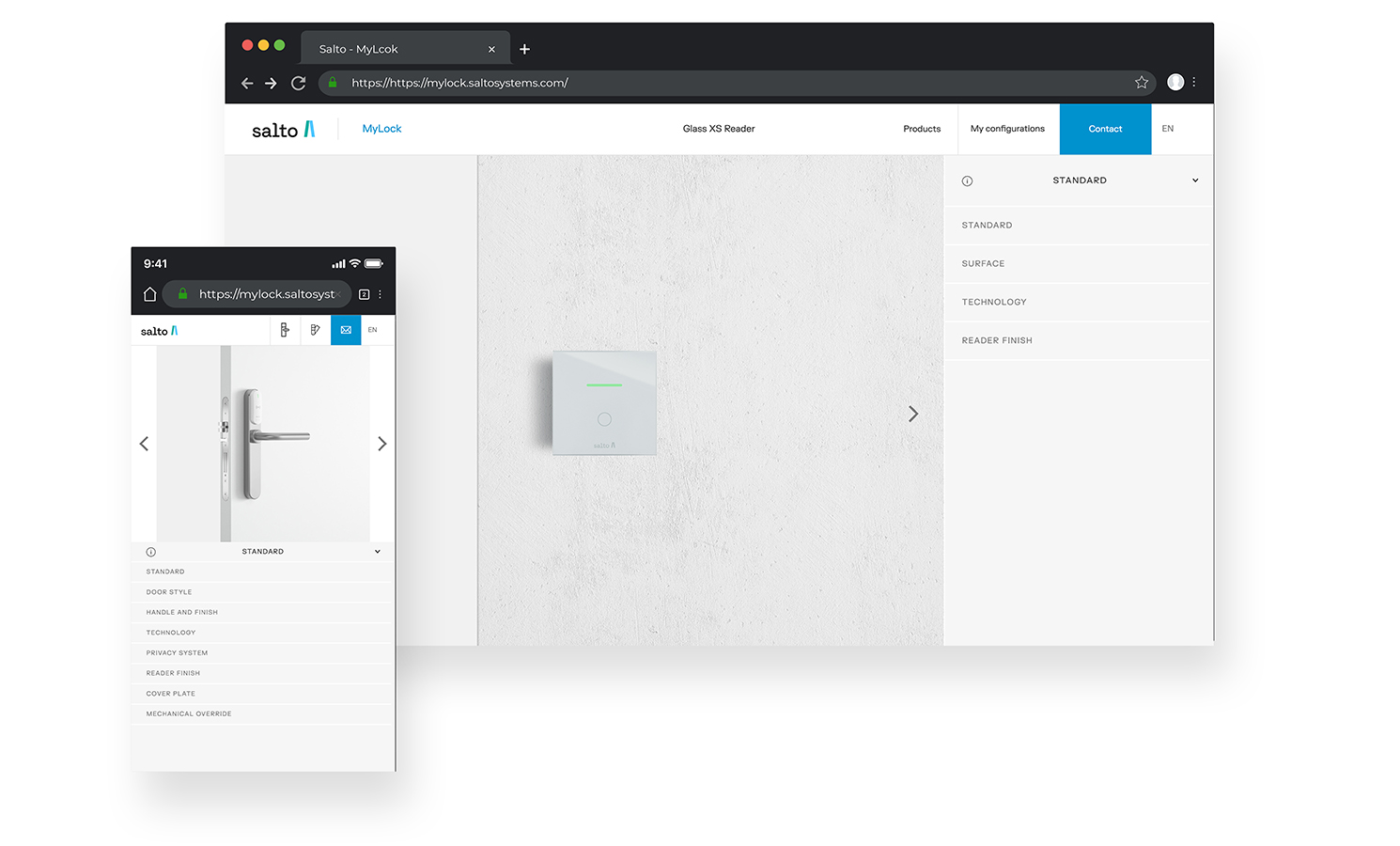Select the STANDARD row in the desktop panel

[x=1079, y=226]
